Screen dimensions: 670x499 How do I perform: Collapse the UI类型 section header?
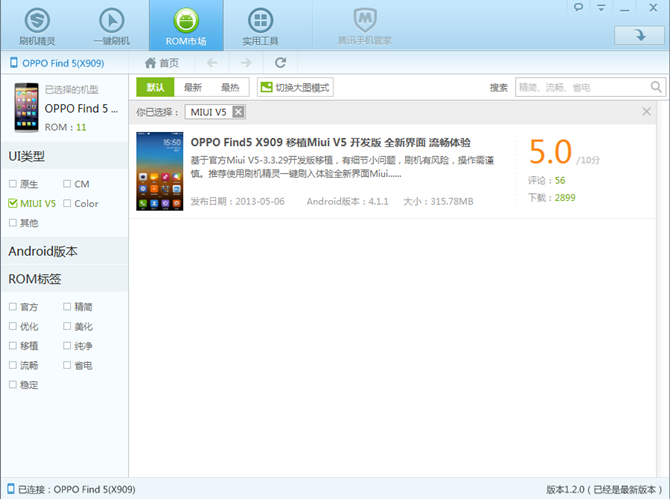[x=26, y=157]
